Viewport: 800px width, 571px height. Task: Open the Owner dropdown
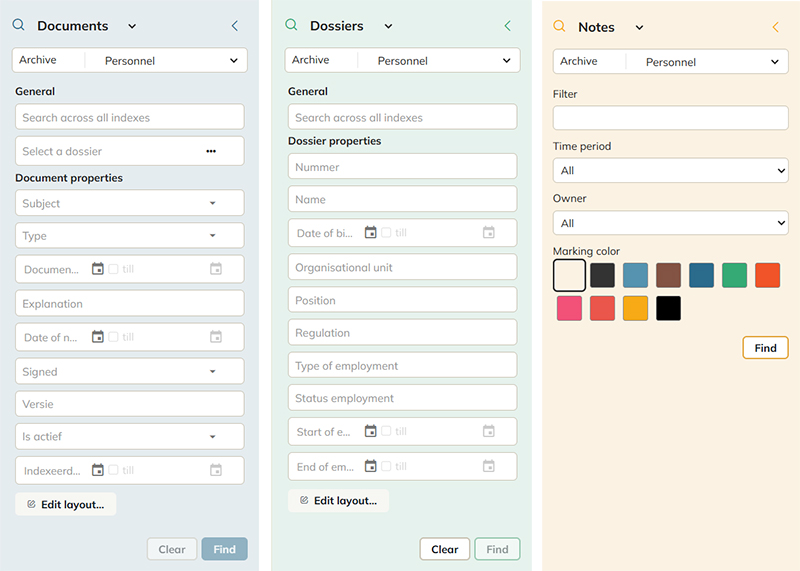pyautogui.click(x=670, y=223)
